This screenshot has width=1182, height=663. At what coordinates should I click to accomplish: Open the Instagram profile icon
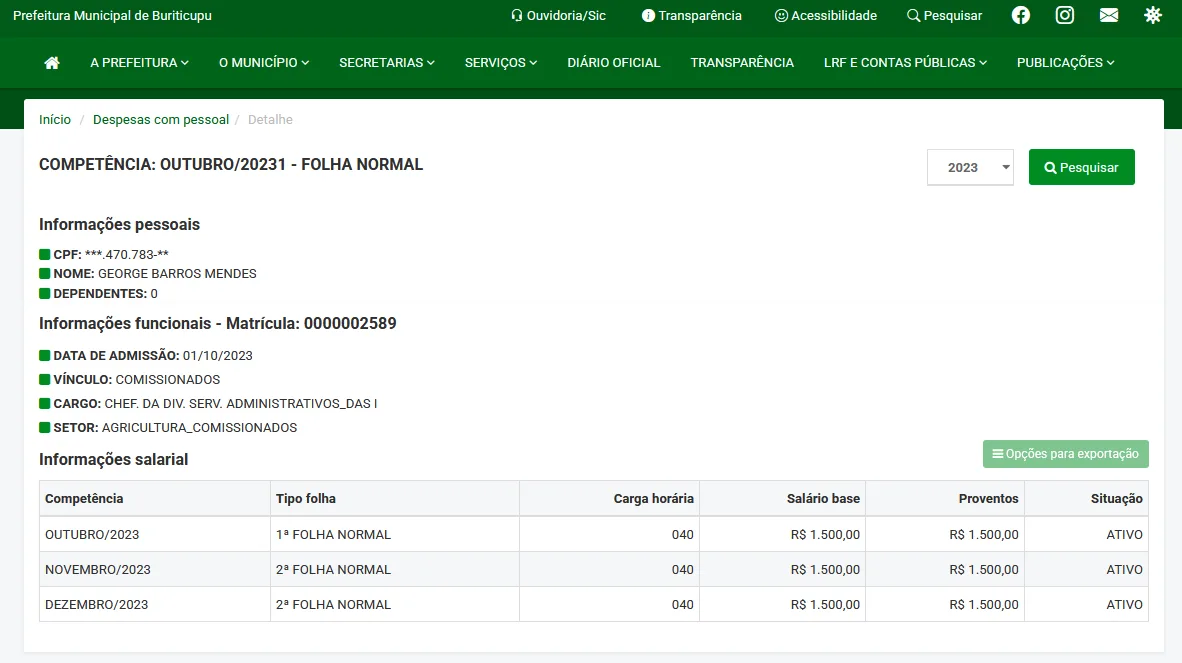point(1065,15)
